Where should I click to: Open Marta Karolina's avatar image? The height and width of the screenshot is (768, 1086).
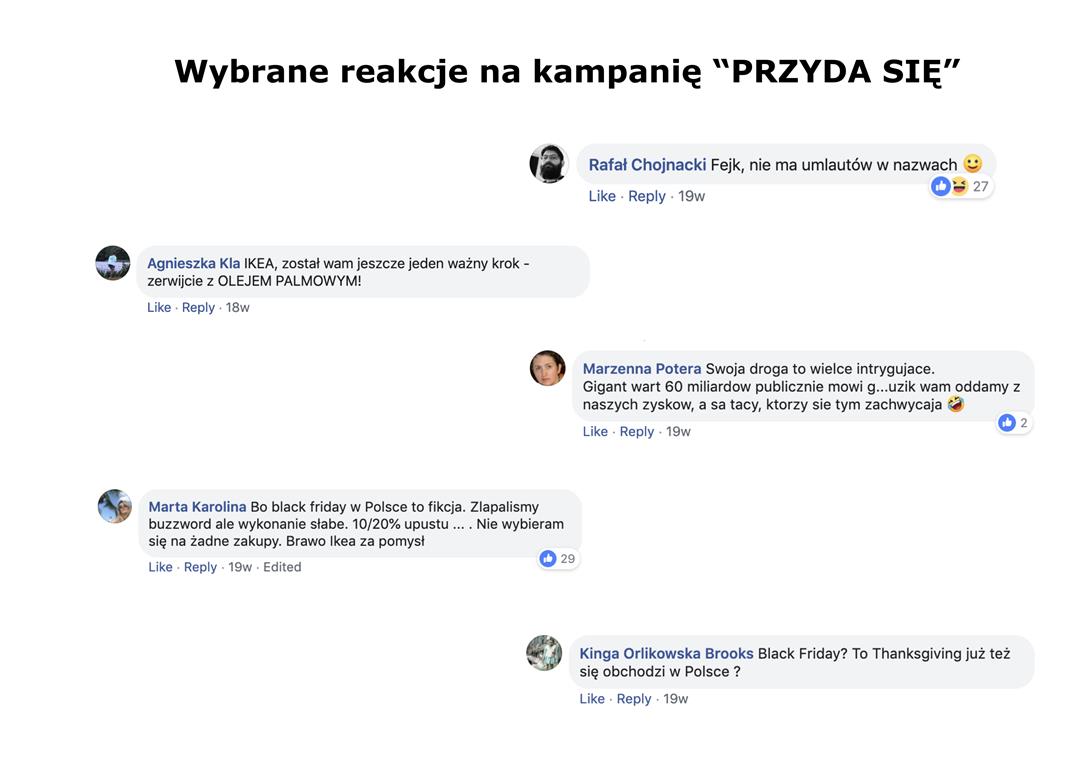(115, 506)
